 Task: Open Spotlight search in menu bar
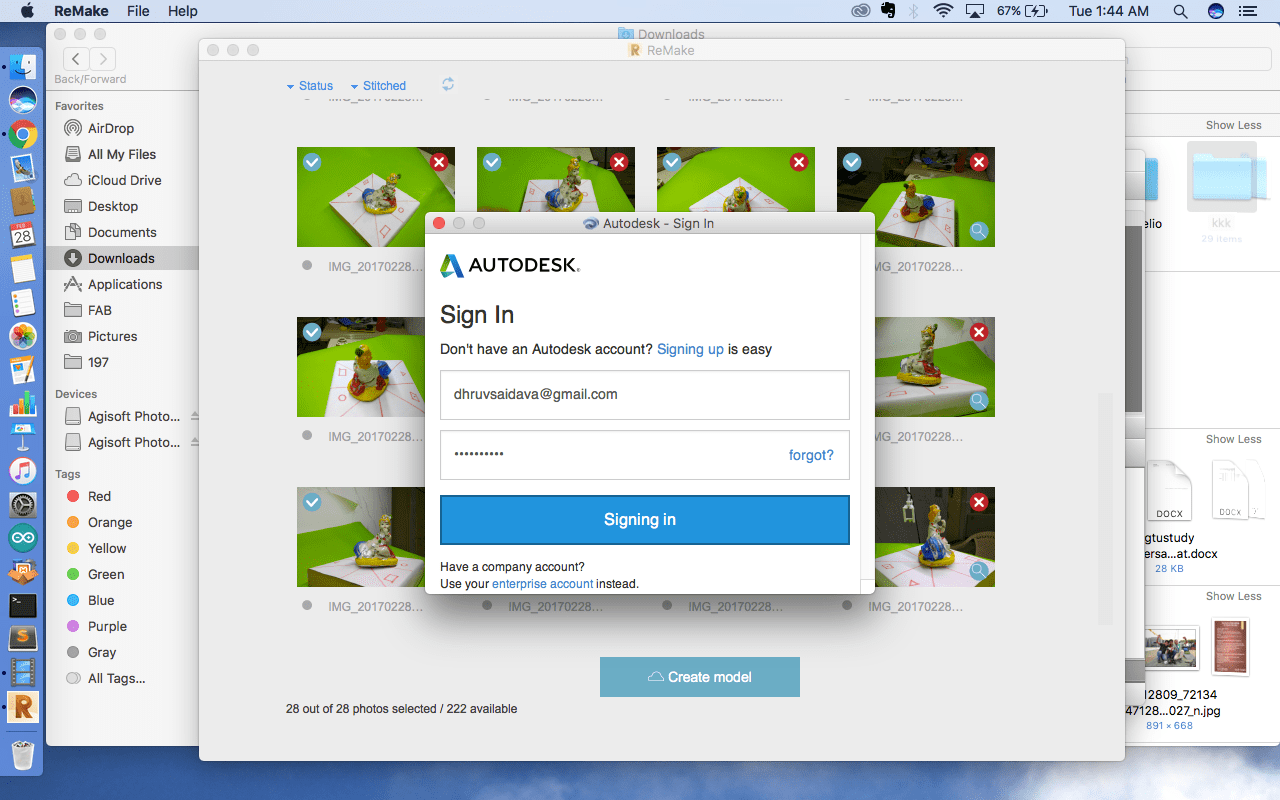[1180, 11]
